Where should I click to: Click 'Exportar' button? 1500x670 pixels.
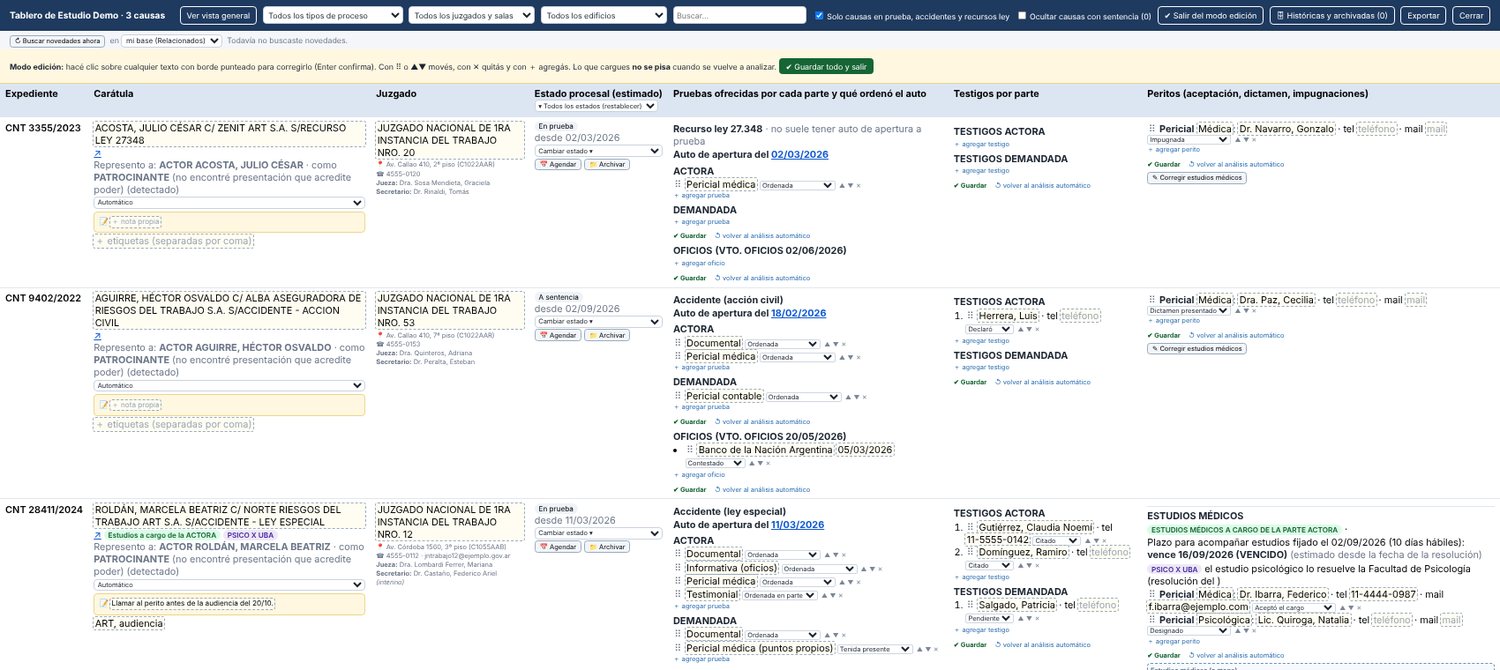[x=1423, y=16]
